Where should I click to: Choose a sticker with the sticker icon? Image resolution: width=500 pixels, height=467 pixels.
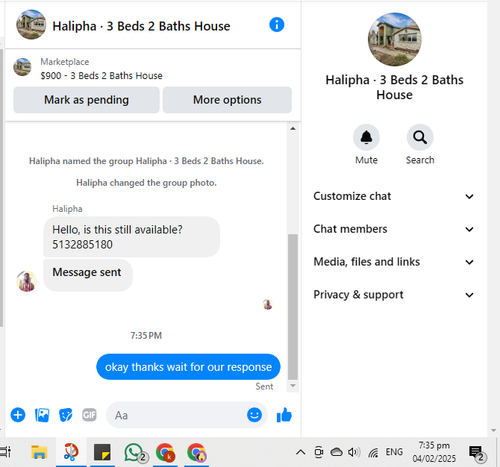tap(66, 415)
